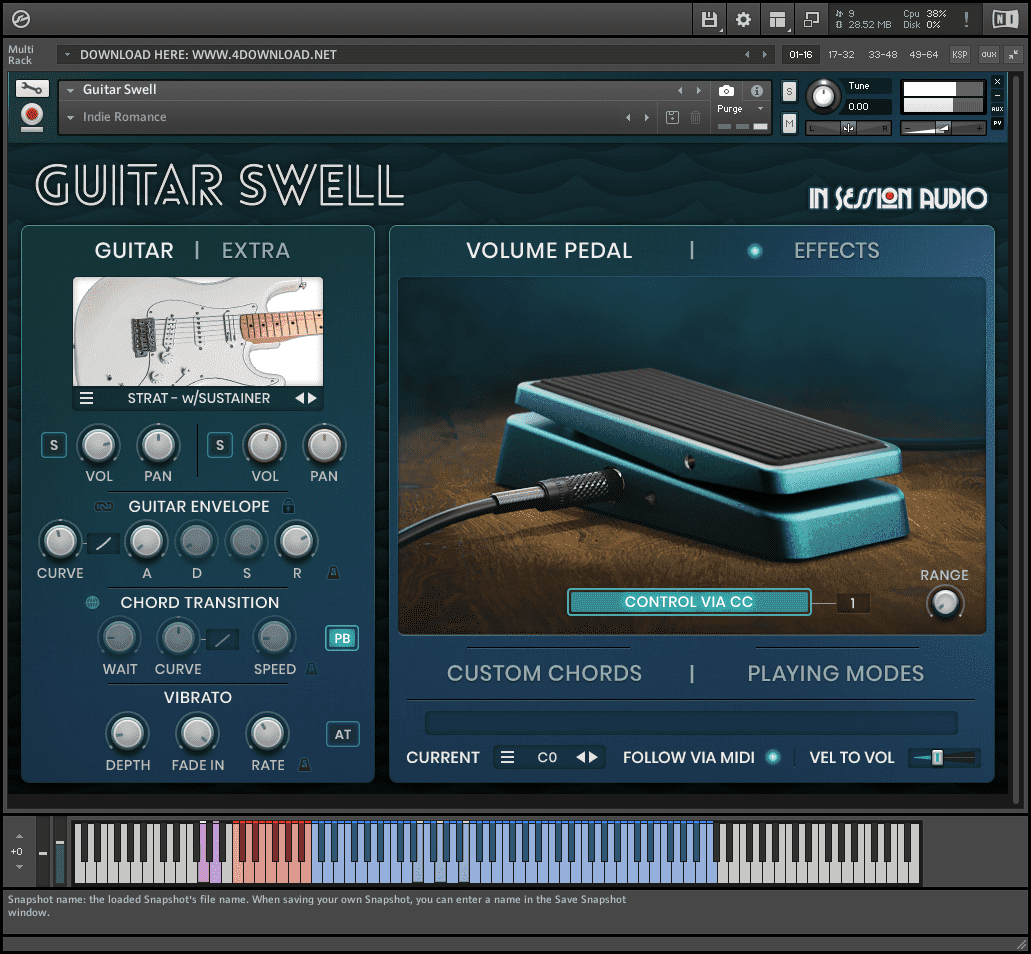Image resolution: width=1031 pixels, height=954 pixels.
Task: Toggle the Guitar Envelope lock icon
Action: (288, 506)
